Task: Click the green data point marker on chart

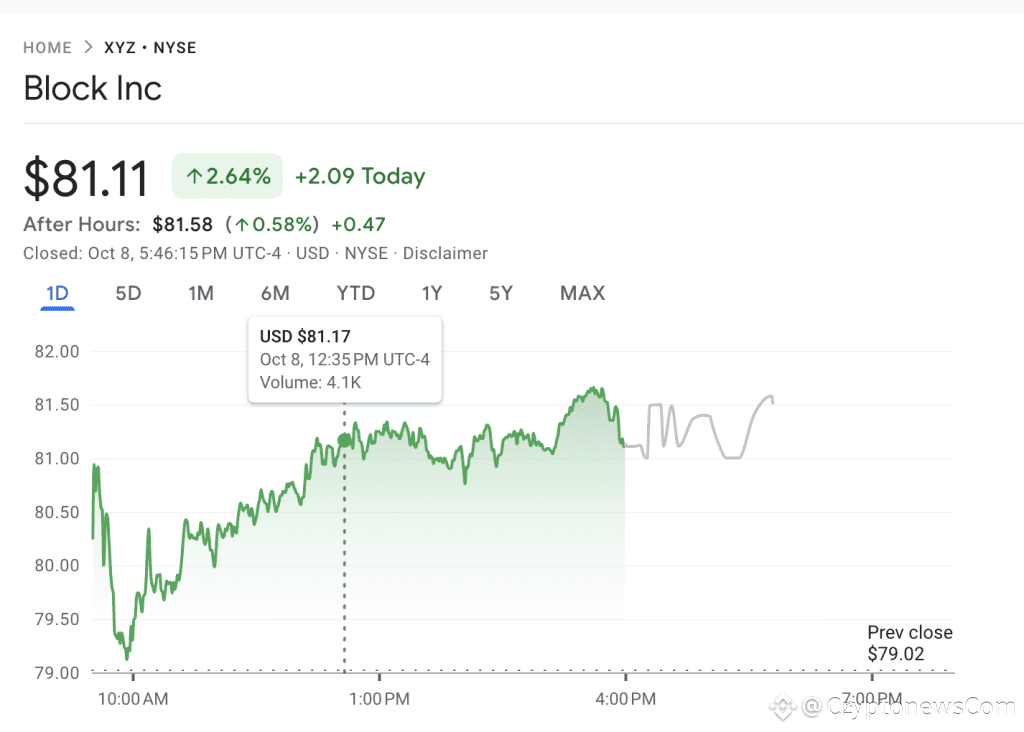Action: tap(345, 441)
